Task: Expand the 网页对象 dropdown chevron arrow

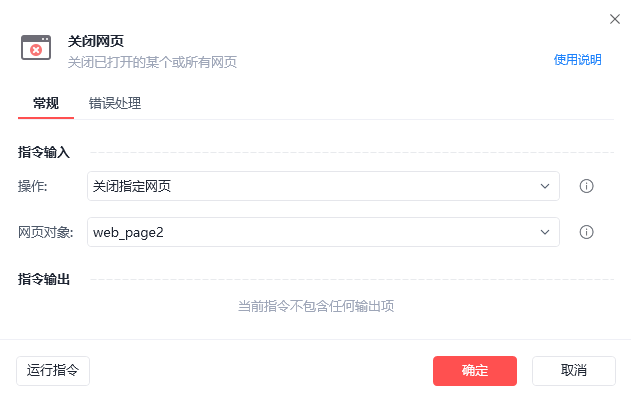Action: 544,232
